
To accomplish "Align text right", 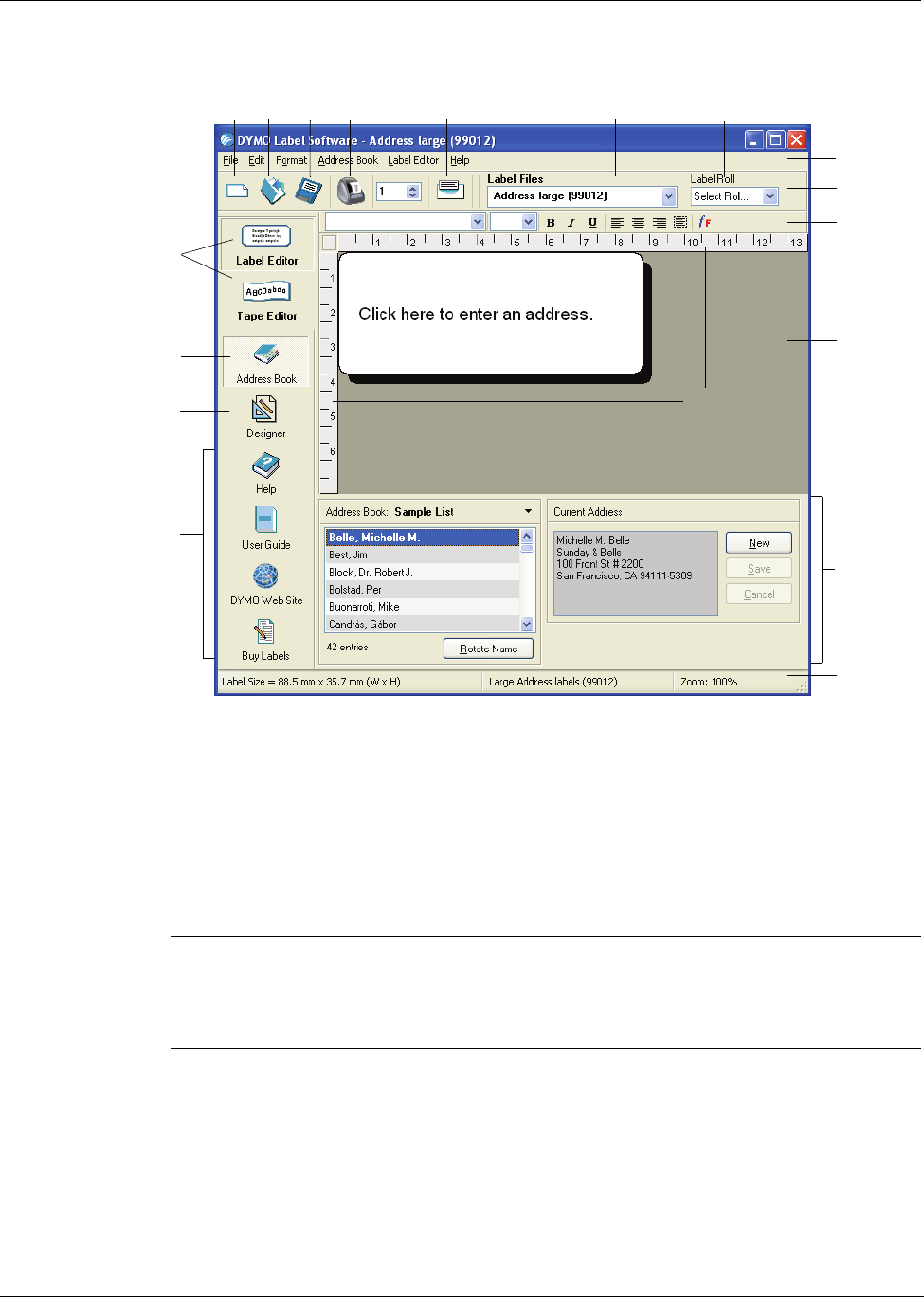I will (659, 223).
